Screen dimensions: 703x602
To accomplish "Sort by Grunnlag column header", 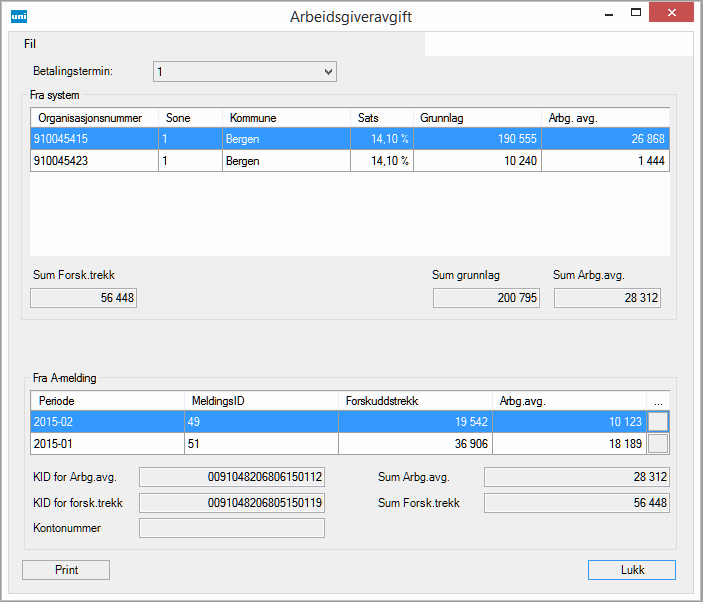I will coord(478,118).
